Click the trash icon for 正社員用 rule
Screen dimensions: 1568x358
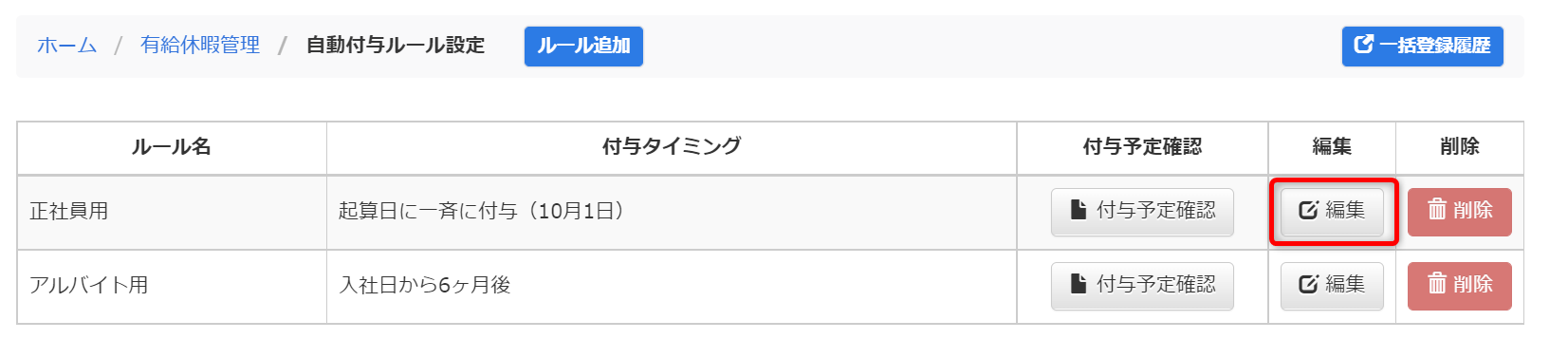(1437, 209)
